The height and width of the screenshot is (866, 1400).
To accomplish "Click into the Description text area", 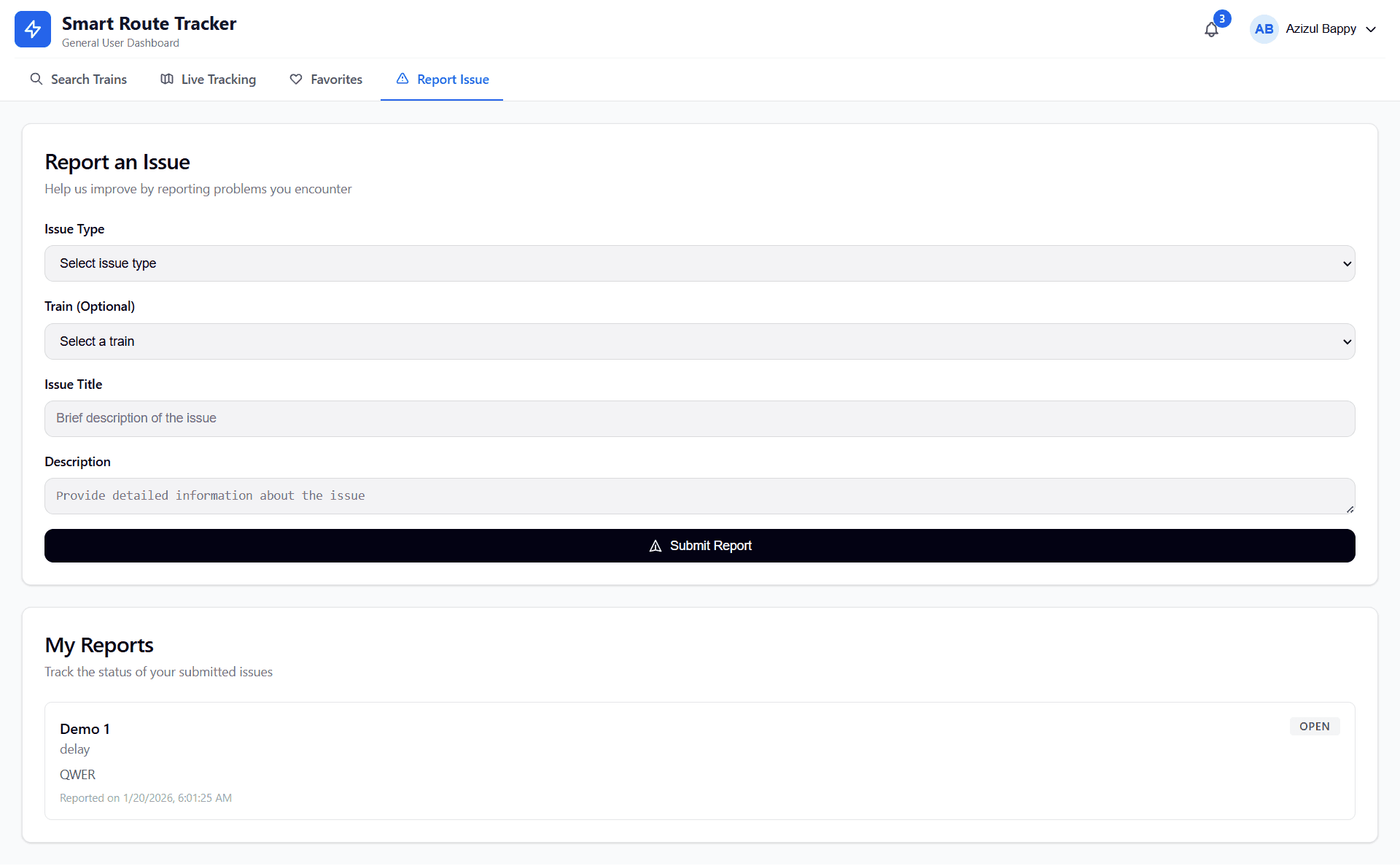I will tap(700, 496).
